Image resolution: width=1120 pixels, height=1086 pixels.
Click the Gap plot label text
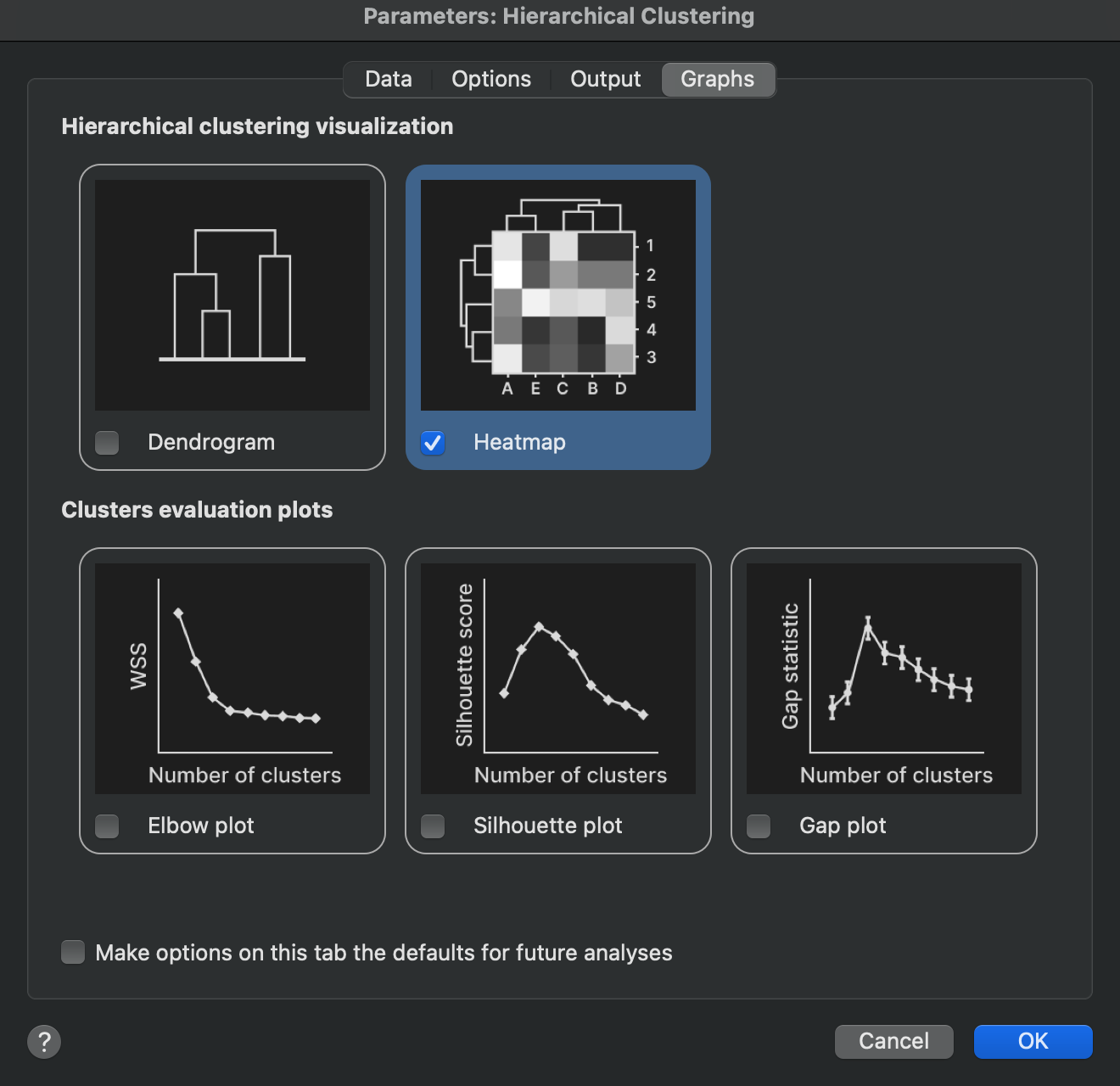(843, 826)
